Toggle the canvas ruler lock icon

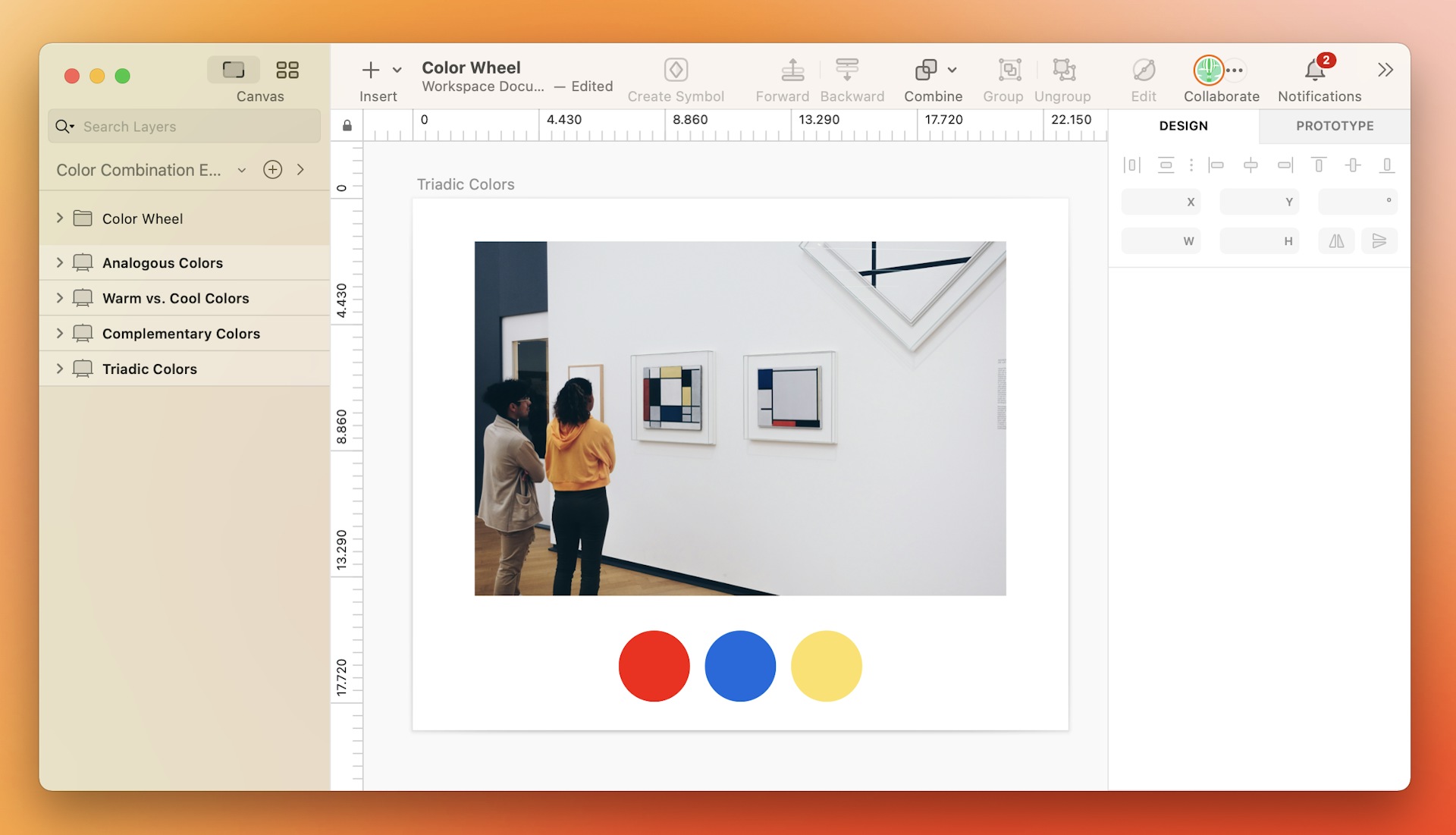pos(347,124)
